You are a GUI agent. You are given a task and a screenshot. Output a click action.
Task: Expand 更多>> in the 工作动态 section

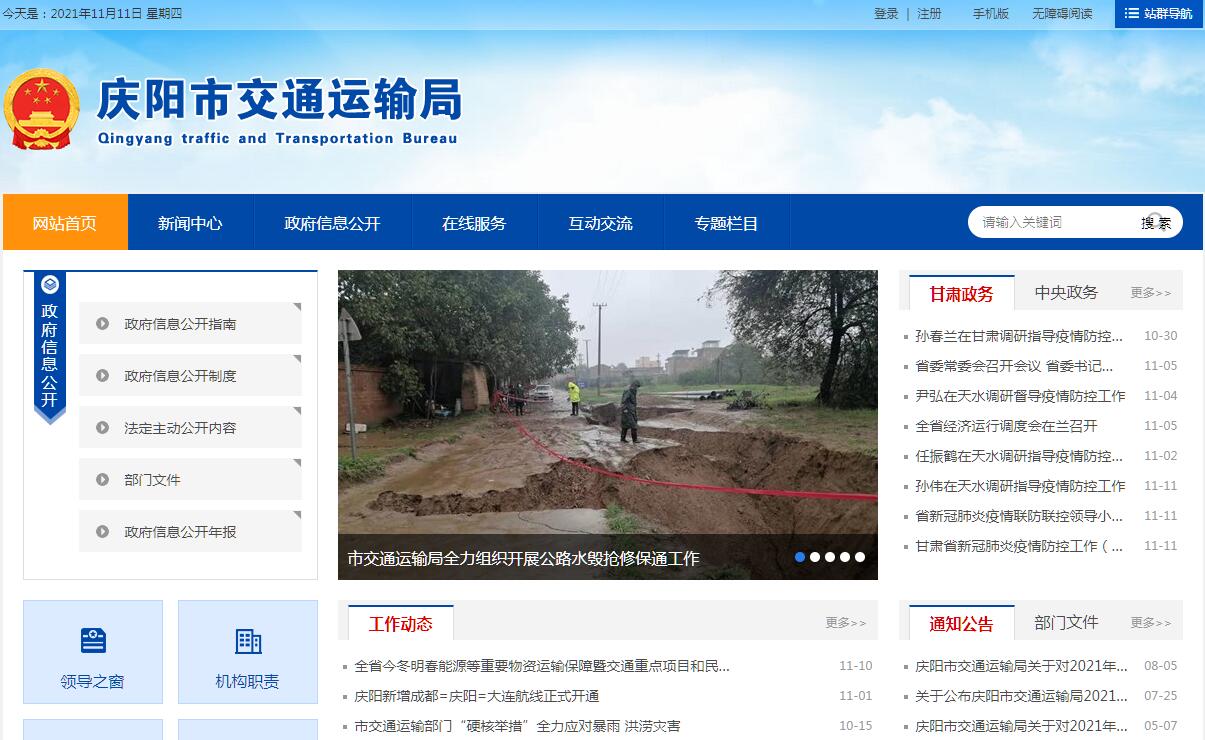coord(845,623)
